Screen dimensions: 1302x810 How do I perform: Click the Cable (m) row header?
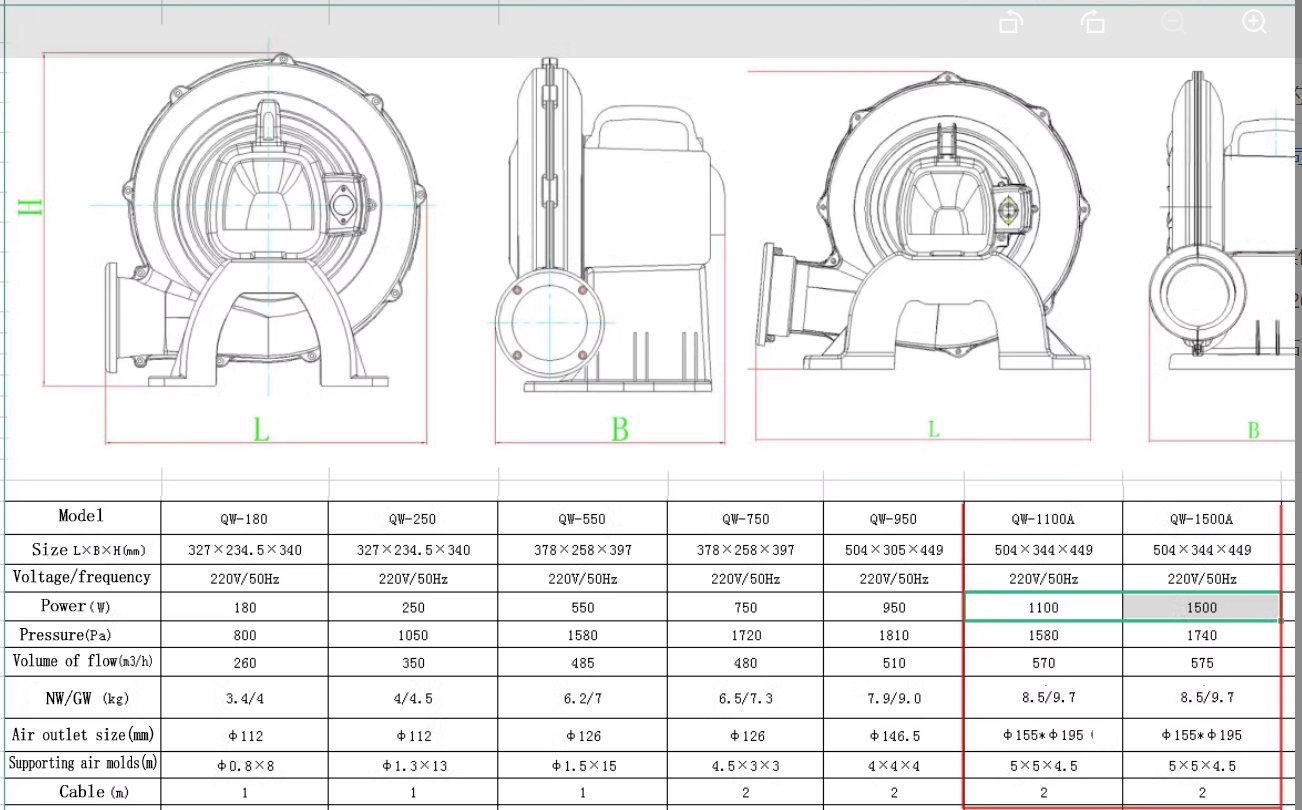coord(82,792)
